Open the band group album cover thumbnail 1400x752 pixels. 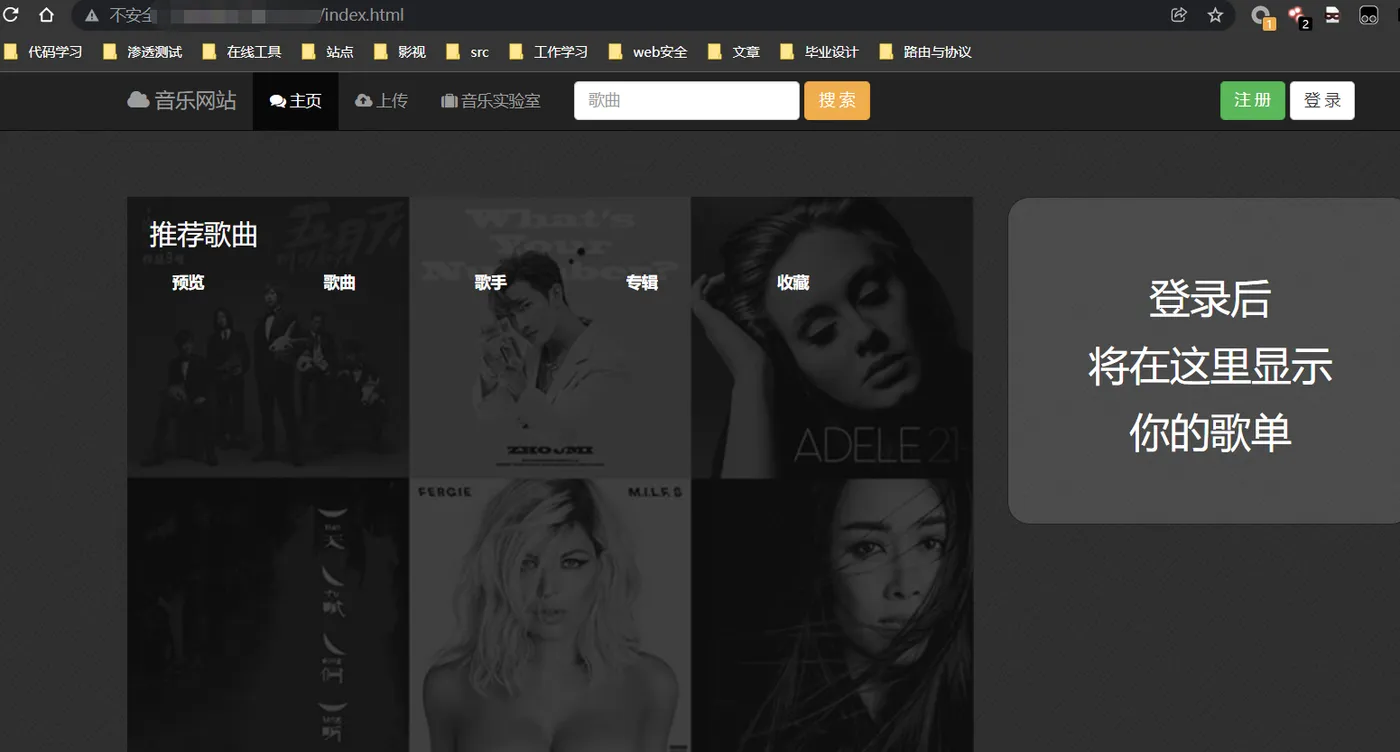pos(268,337)
